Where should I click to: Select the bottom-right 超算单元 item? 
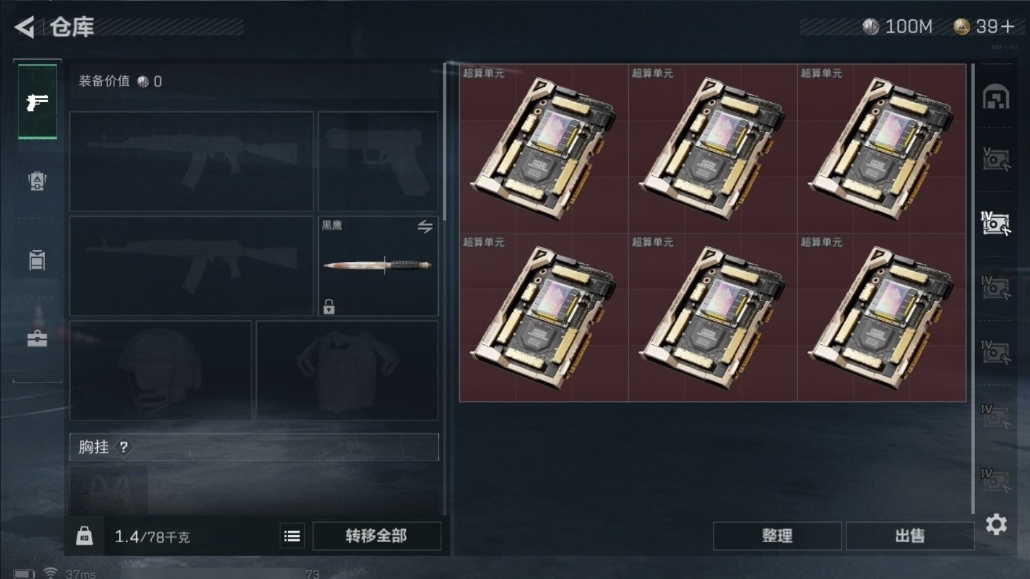tap(882, 317)
